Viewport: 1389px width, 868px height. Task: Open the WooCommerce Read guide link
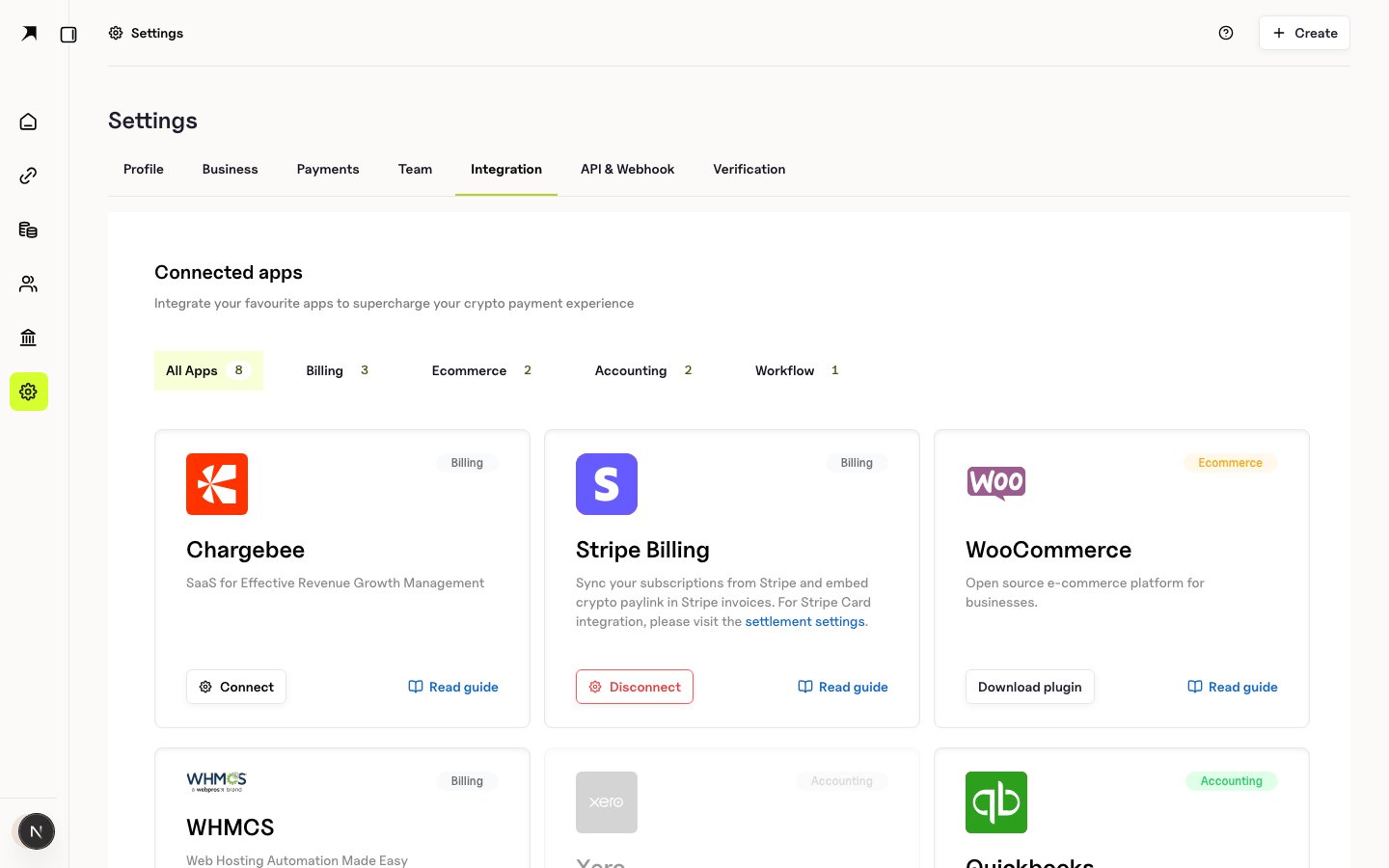pos(1233,687)
